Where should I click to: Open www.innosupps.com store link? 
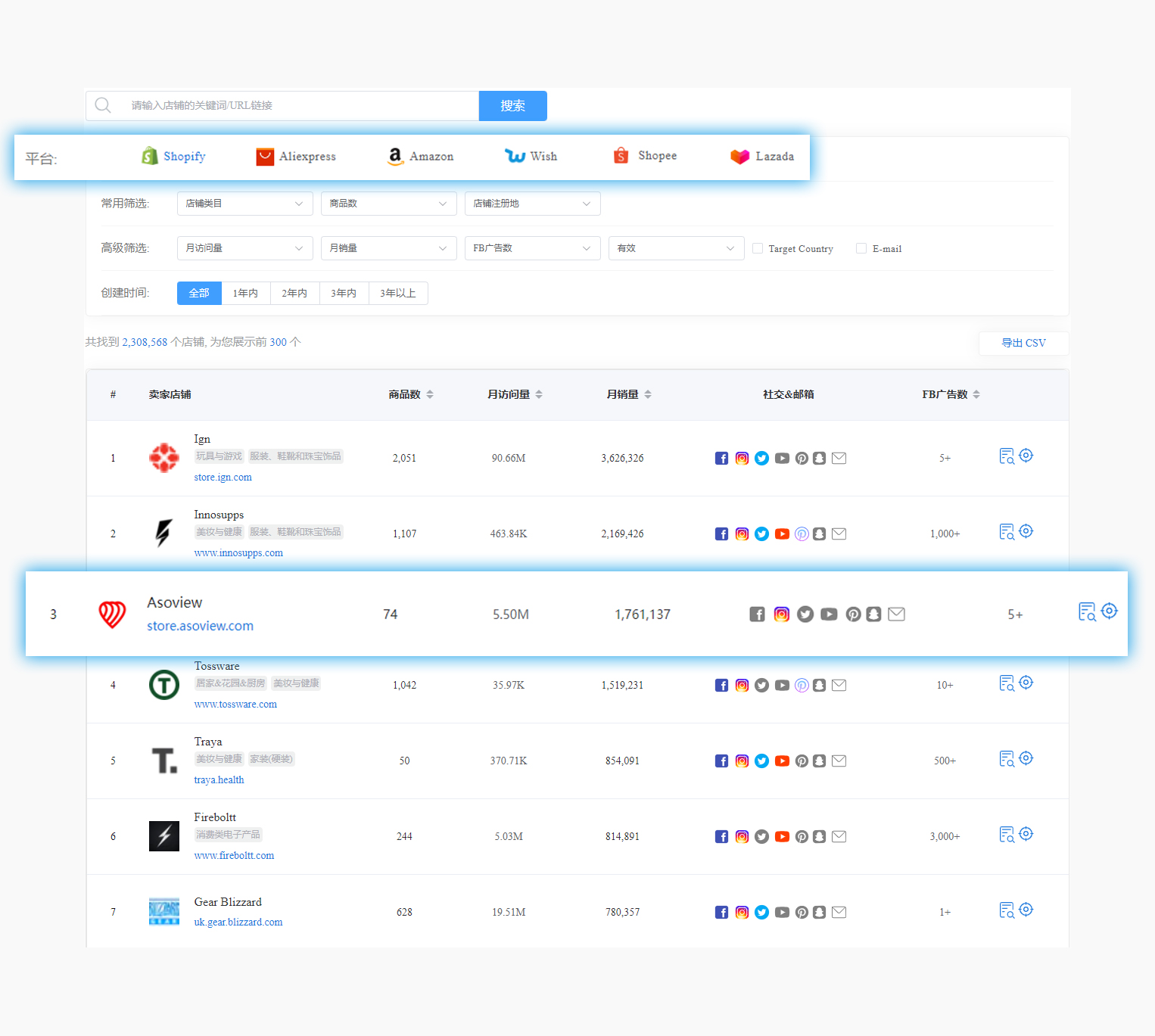[x=238, y=553]
